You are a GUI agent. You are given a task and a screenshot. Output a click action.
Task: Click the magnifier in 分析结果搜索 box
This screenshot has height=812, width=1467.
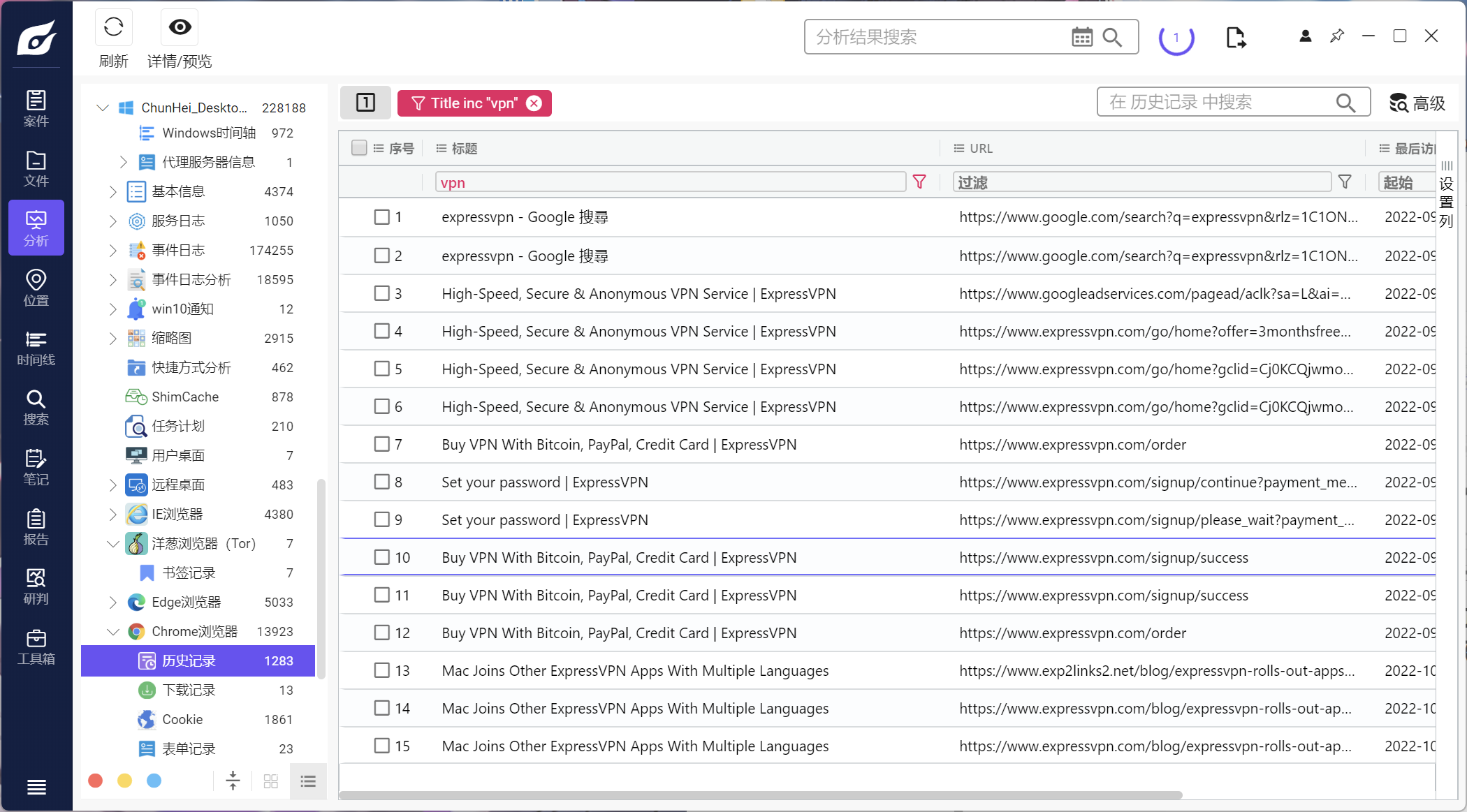coord(1112,37)
